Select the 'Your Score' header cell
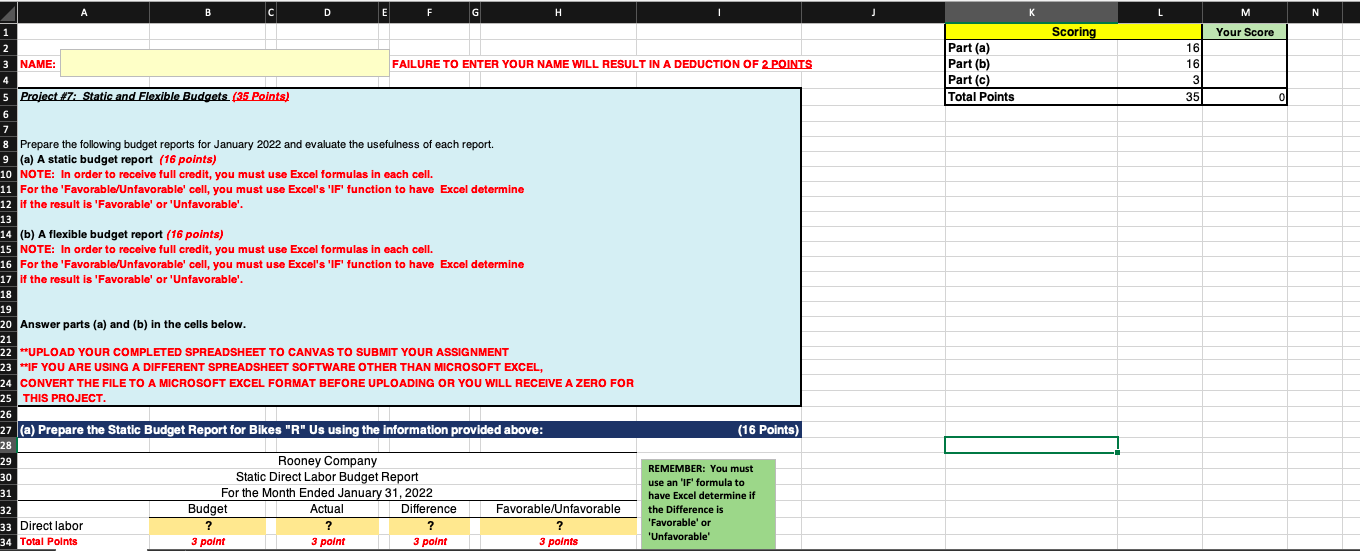 click(x=1244, y=32)
